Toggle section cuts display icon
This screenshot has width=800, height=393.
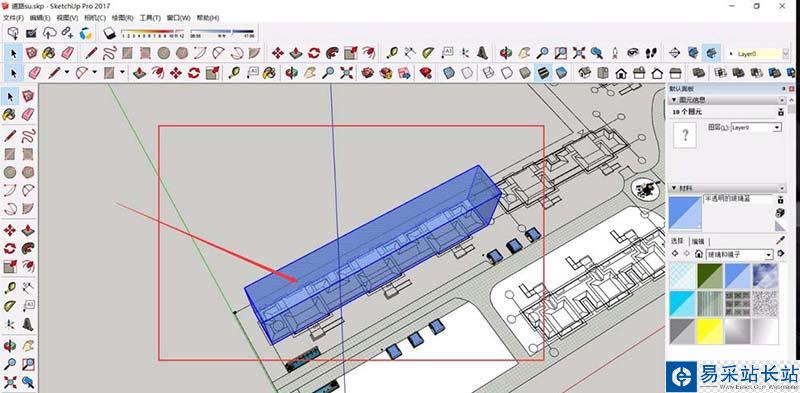point(711,53)
